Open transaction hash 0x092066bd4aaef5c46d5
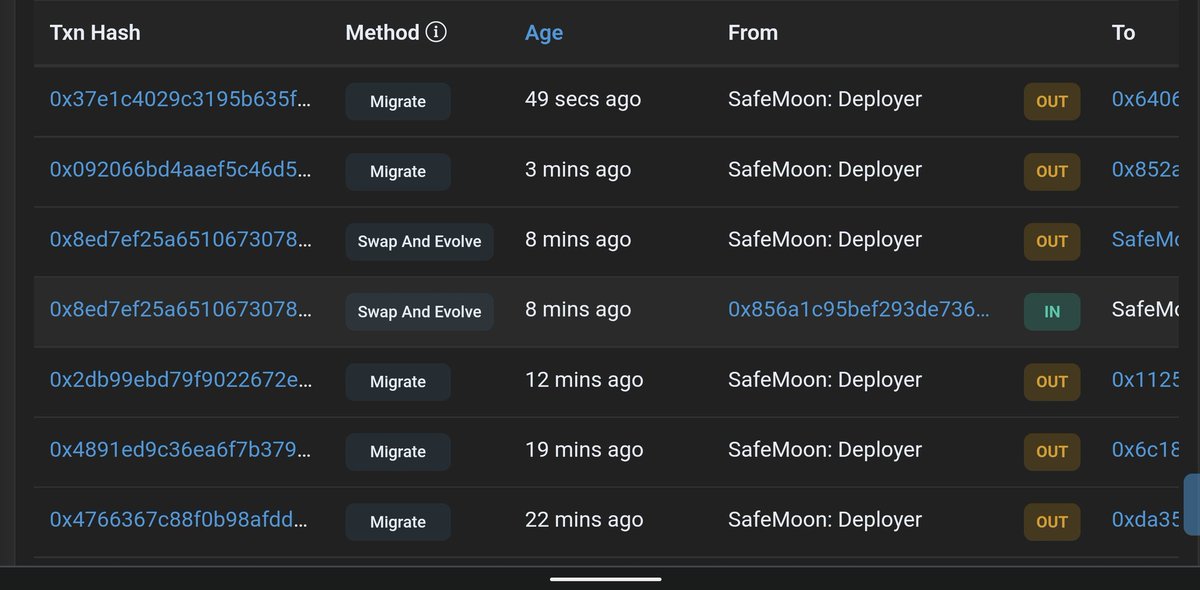The height and width of the screenshot is (590, 1200). point(181,170)
